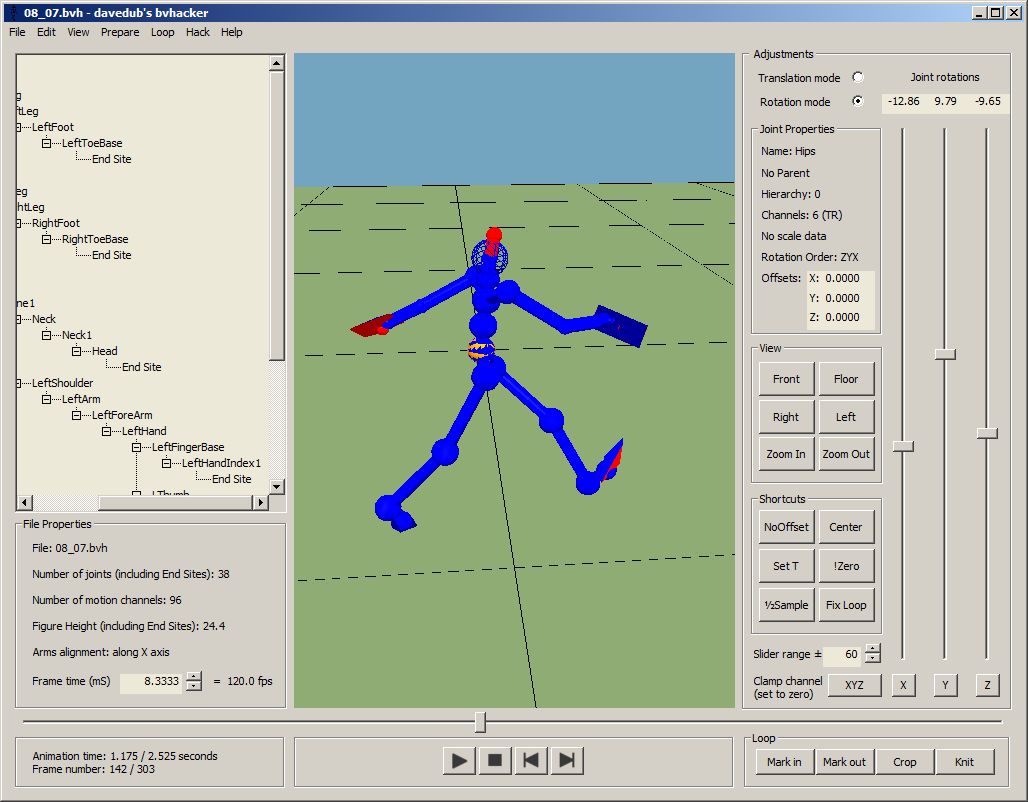Collapse the LeftHandIndex1 tree node
Image resolution: width=1028 pixels, height=802 pixels.
(x=167, y=463)
